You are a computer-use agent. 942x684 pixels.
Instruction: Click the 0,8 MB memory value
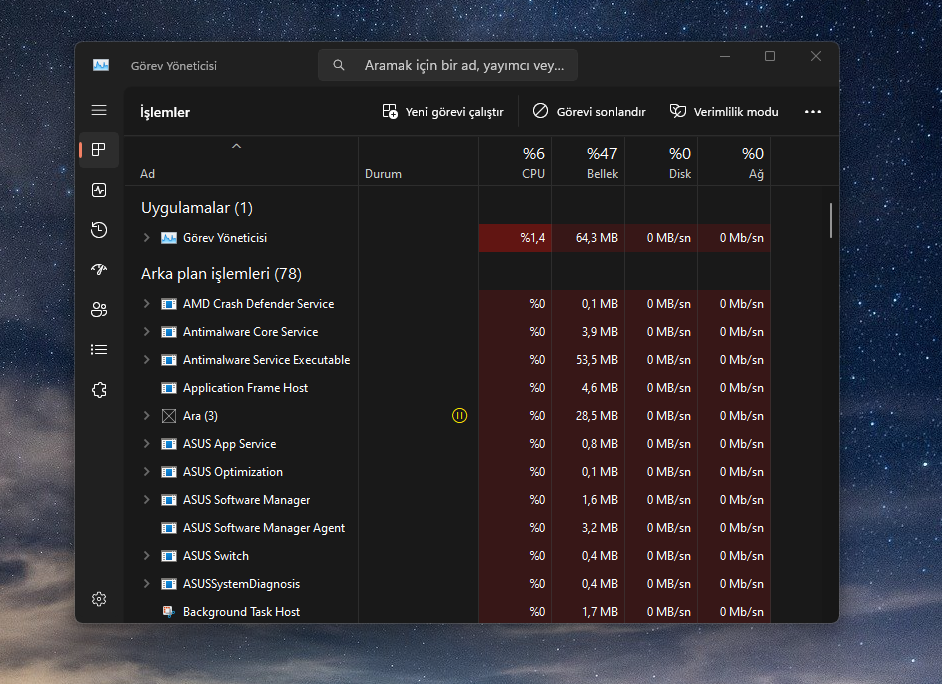pyautogui.click(x=600, y=444)
